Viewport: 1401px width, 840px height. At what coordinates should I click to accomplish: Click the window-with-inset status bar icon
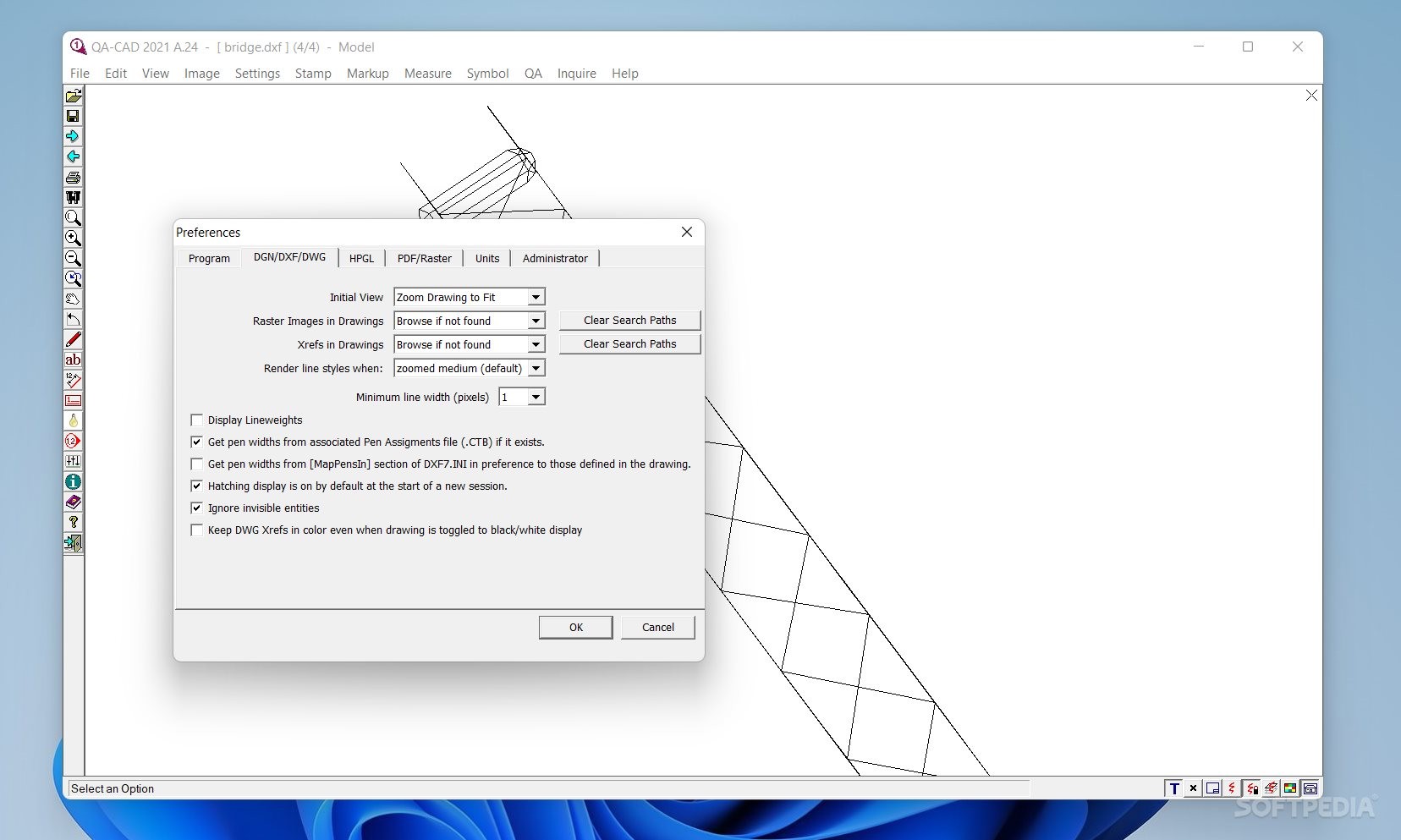click(x=1212, y=788)
